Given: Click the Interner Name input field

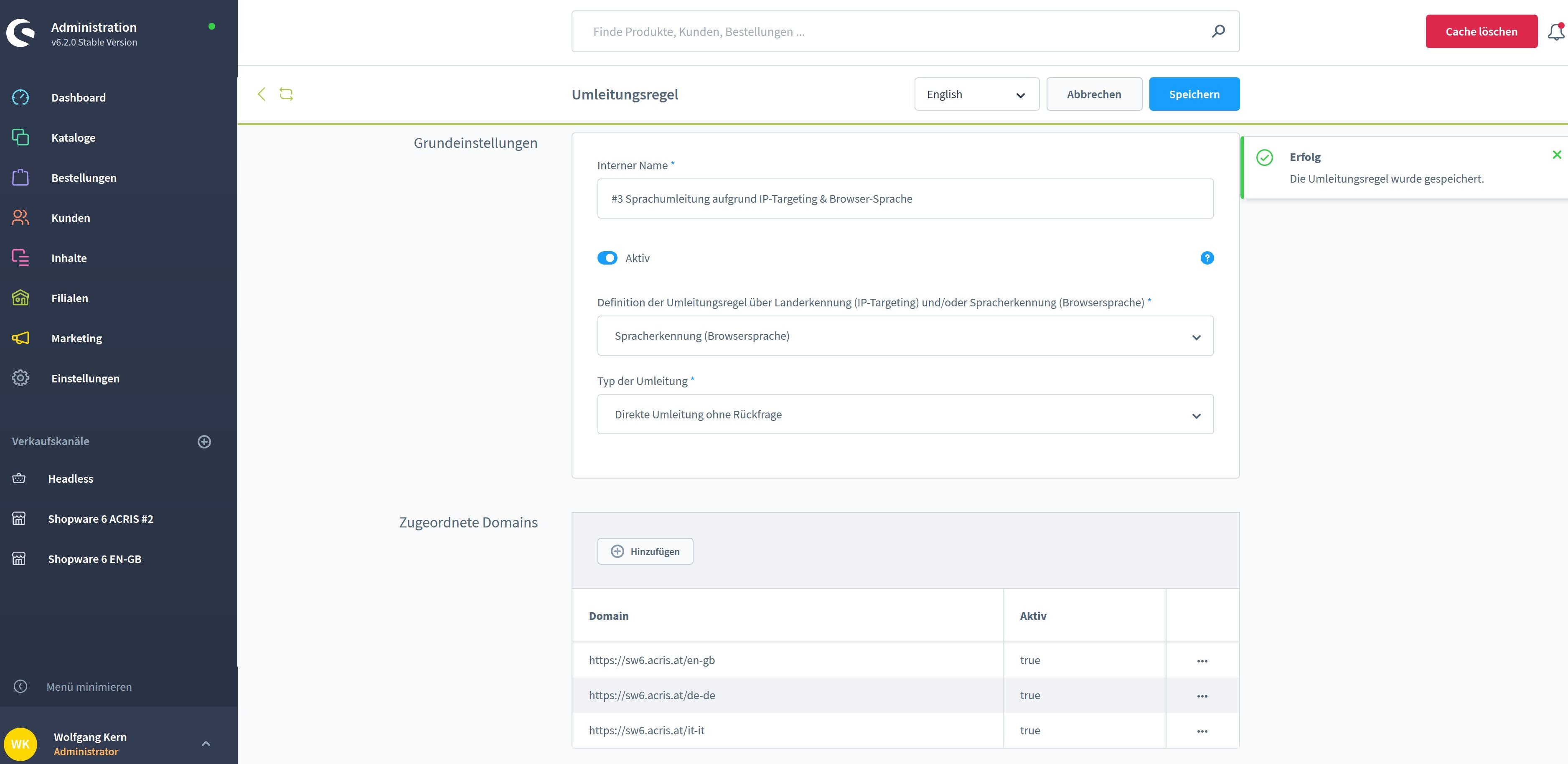Looking at the screenshot, I should [x=905, y=199].
